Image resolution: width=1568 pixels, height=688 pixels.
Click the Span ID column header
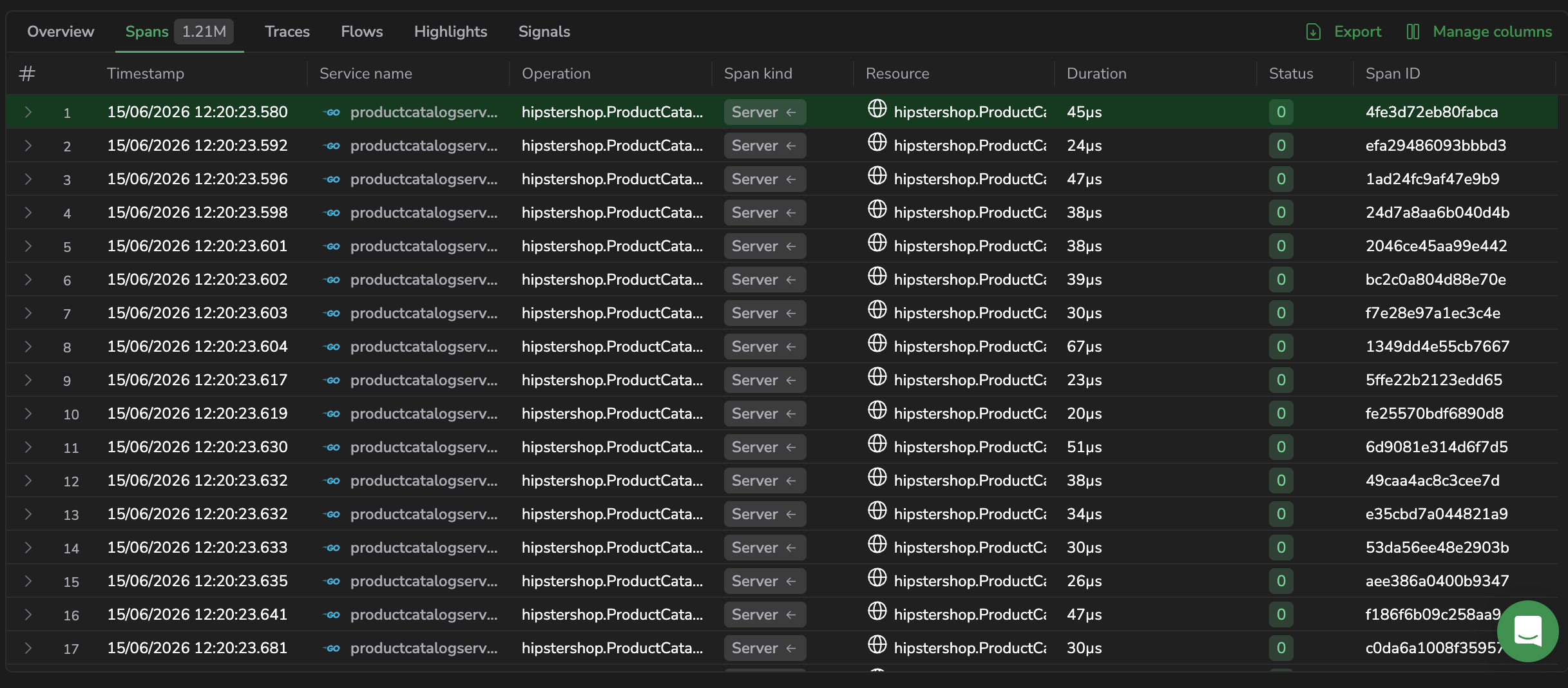click(x=1393, y=73)
